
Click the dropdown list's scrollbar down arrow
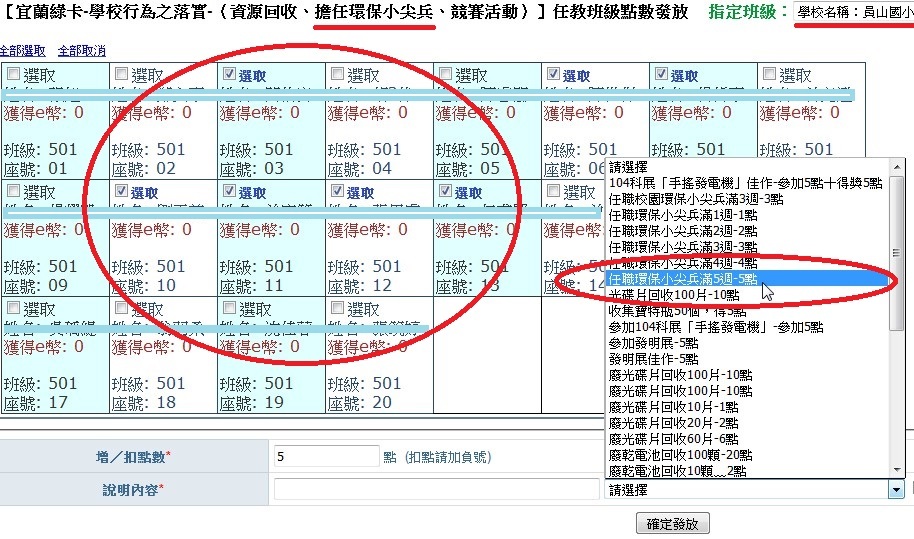(x=896, y=471)
